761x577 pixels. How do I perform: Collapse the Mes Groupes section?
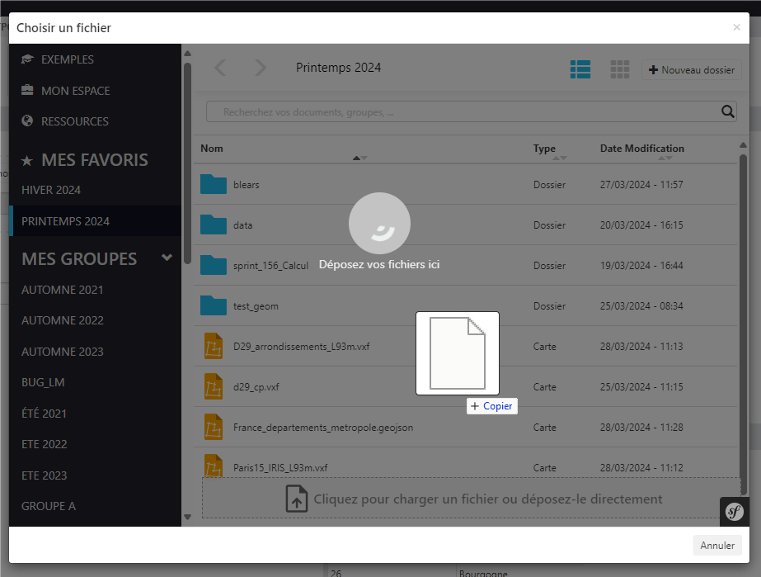[x=167, y=258]
